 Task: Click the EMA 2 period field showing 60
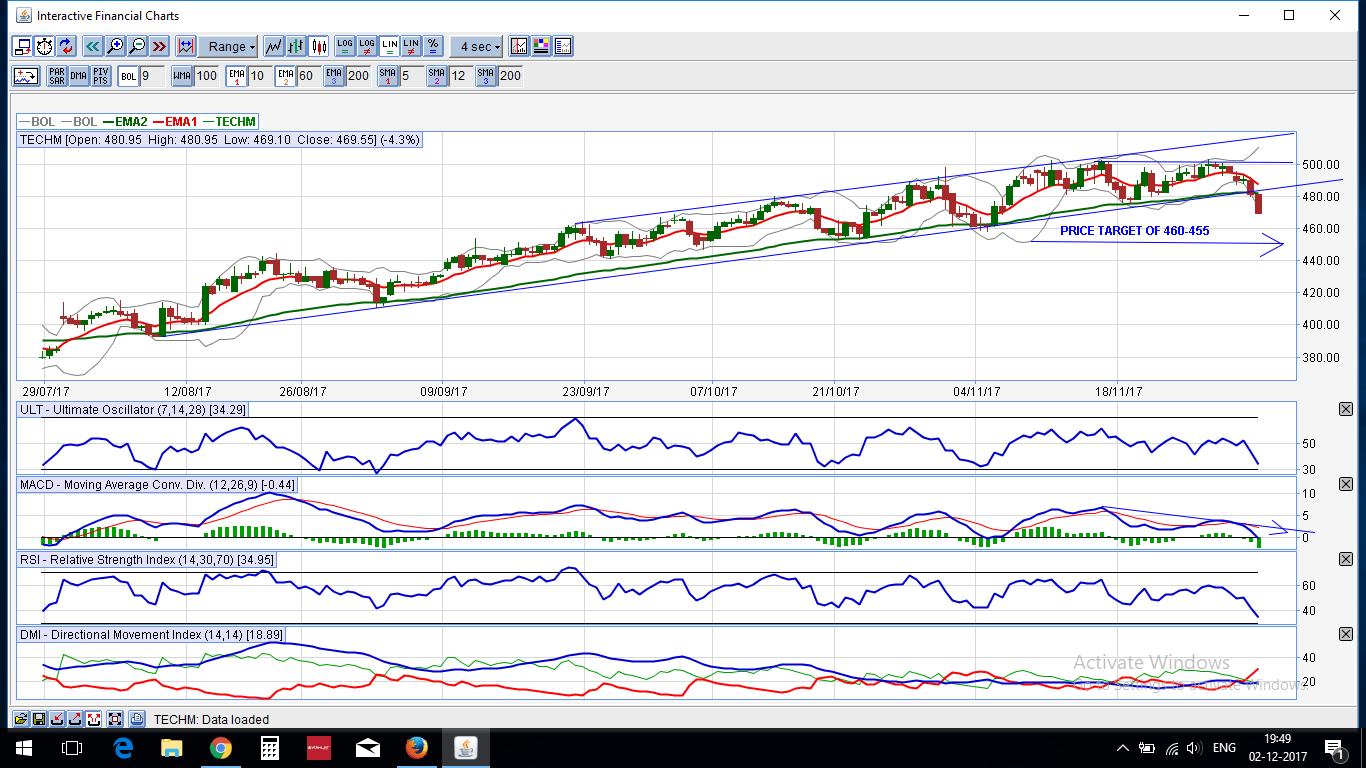[307, 75]
